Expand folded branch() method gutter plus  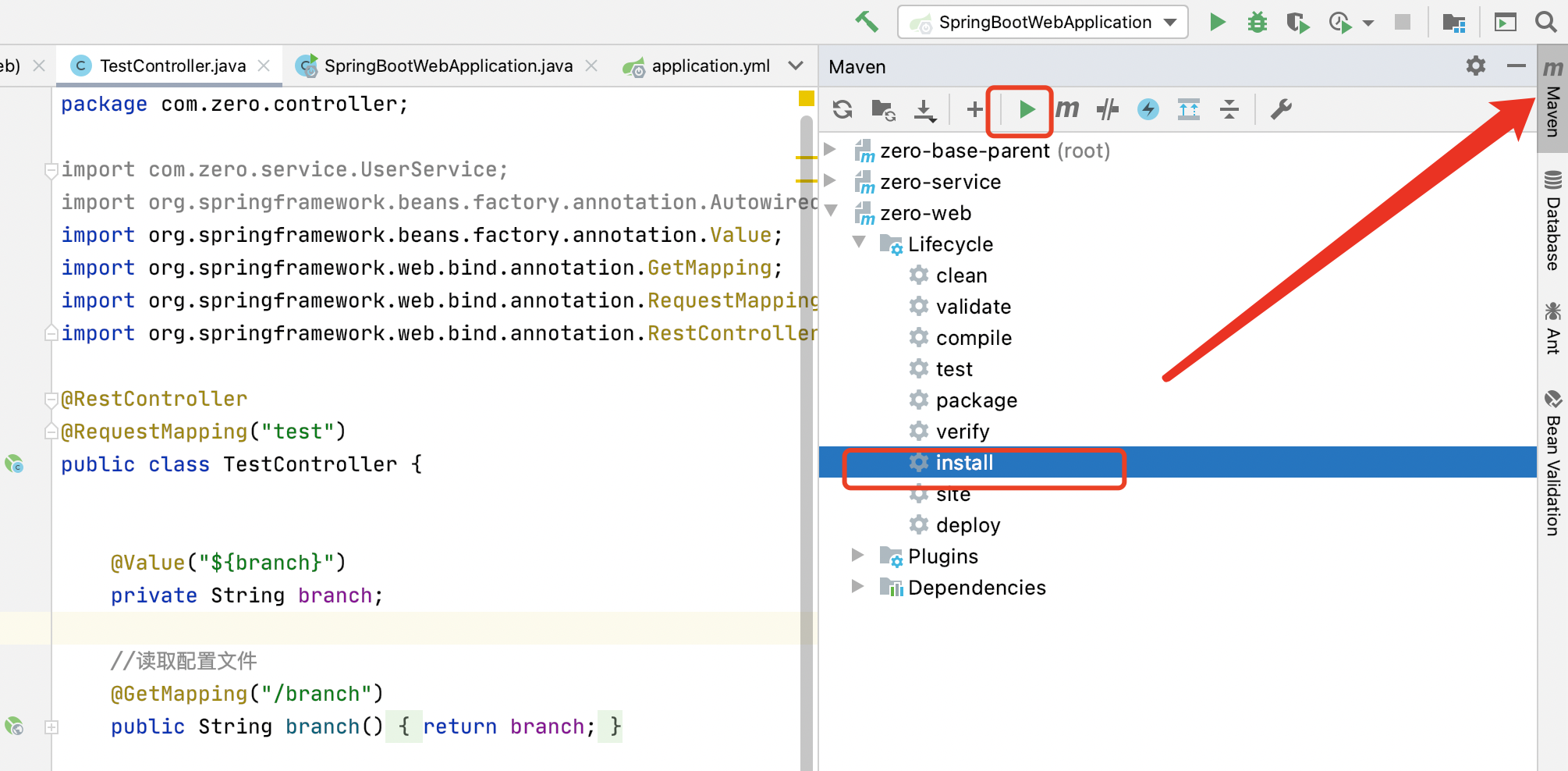(x=51, y=727)
